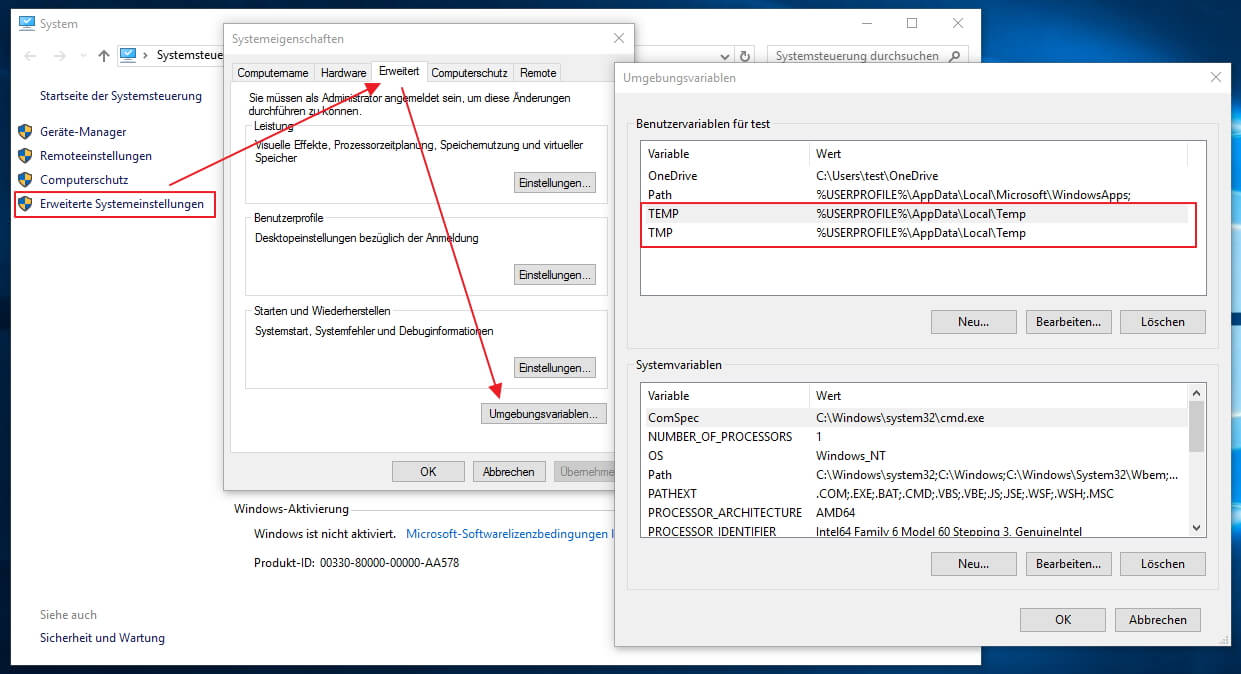This screenshot has height=674, width=1241.
Task: Click OK in Umgebungsvariablen dialog
Action: click(x=1063, y=619)
